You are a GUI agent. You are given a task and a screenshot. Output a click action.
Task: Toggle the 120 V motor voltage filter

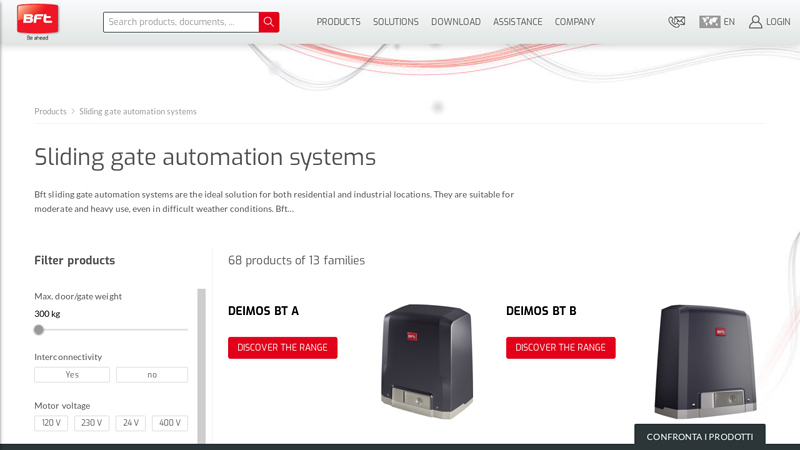click(x=51, y=423)
